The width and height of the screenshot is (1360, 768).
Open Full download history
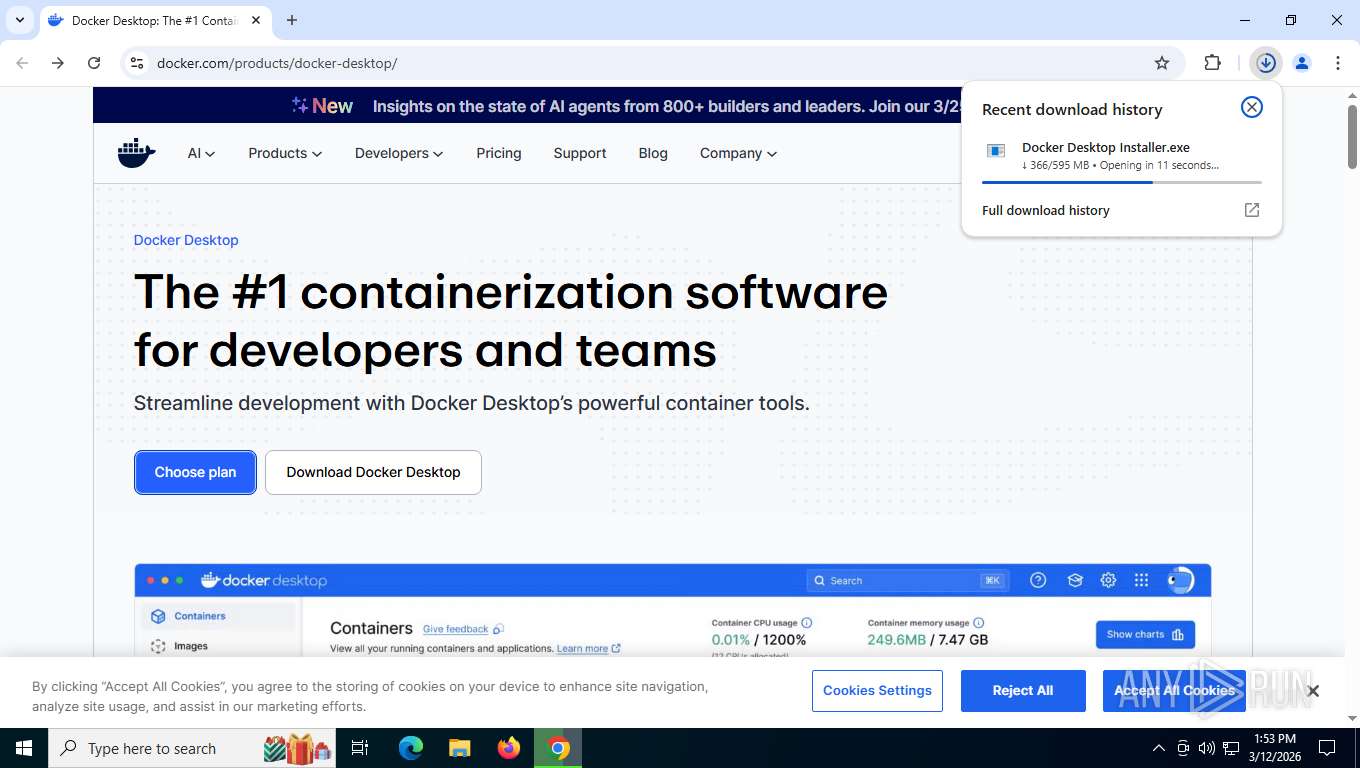(x=1046, y=210)
